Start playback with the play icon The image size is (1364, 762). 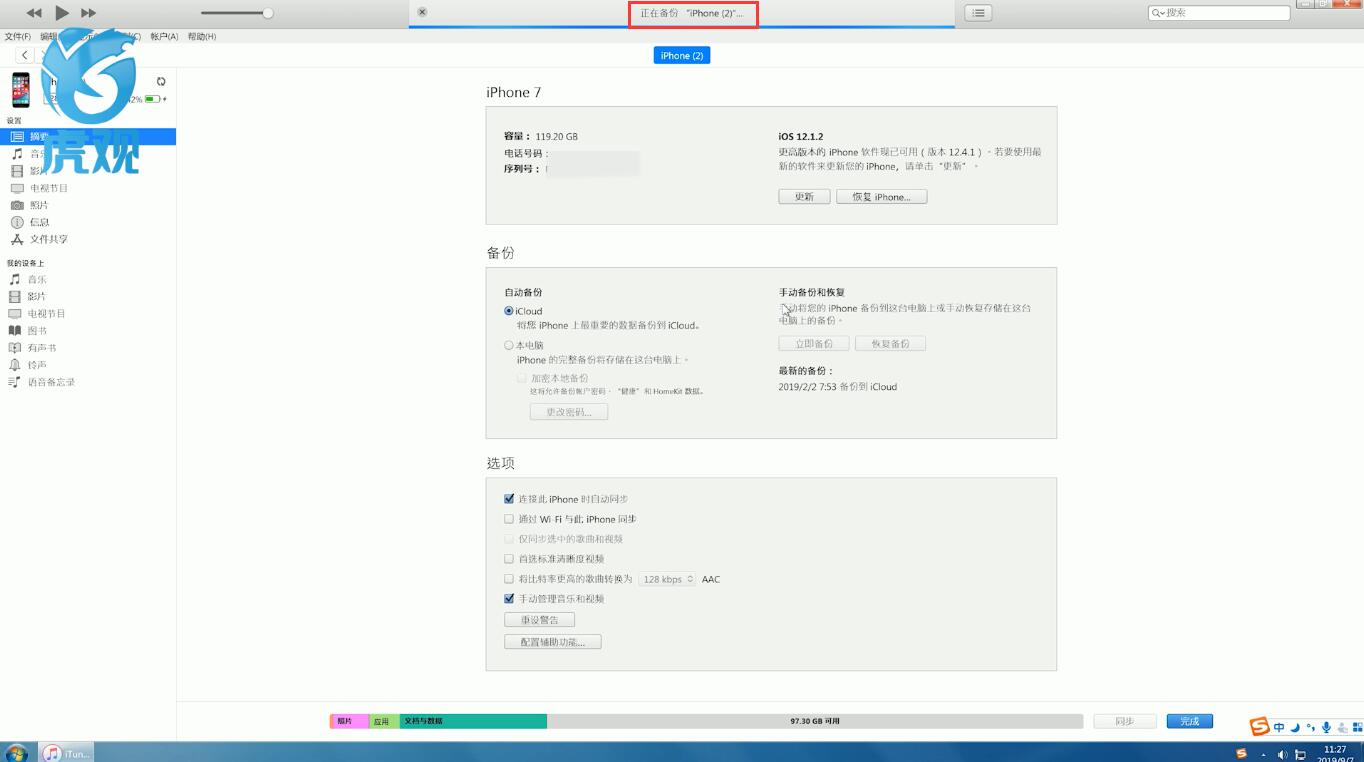pyautogui.click(x=62, y=13)
